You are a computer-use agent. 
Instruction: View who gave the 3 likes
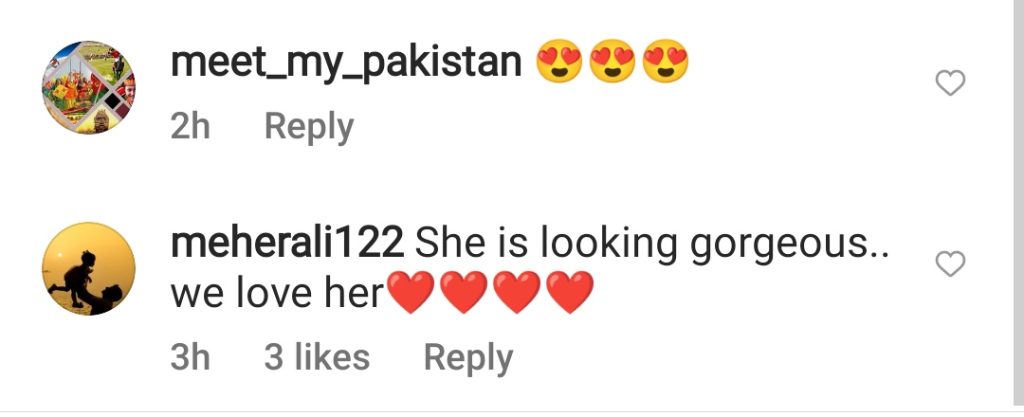tap(317, 358)
